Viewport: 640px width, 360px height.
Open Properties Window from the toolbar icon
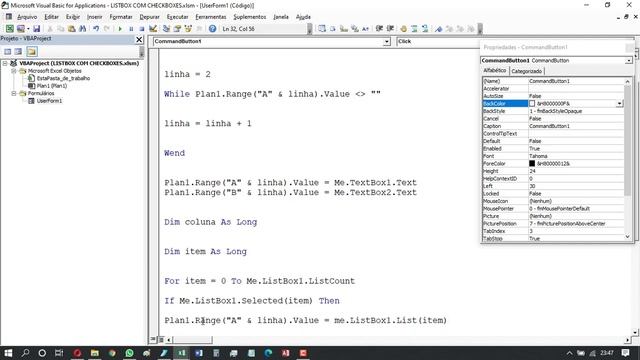[177, 29]
